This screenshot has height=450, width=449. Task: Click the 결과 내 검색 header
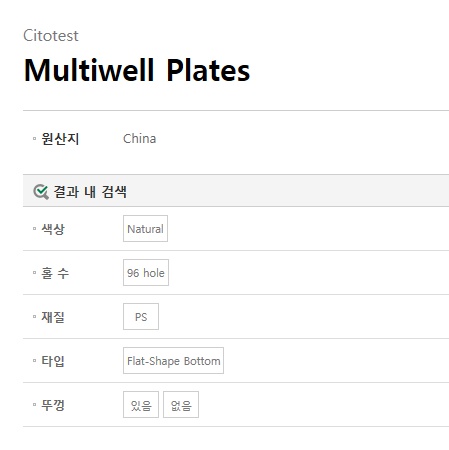click(90, 192)
